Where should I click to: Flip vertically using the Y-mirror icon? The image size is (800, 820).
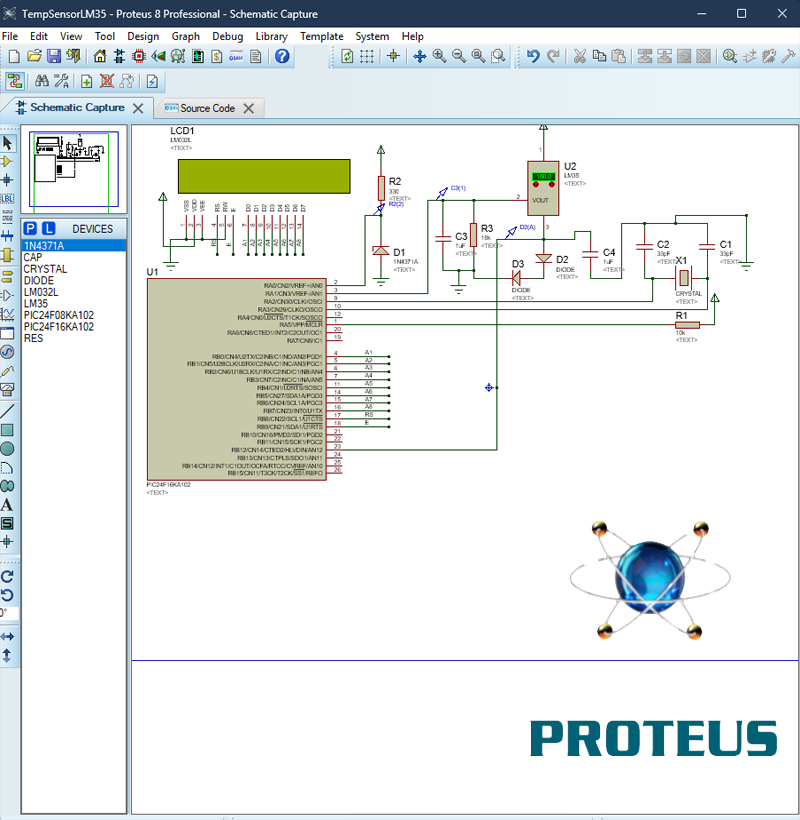point(7,655)
